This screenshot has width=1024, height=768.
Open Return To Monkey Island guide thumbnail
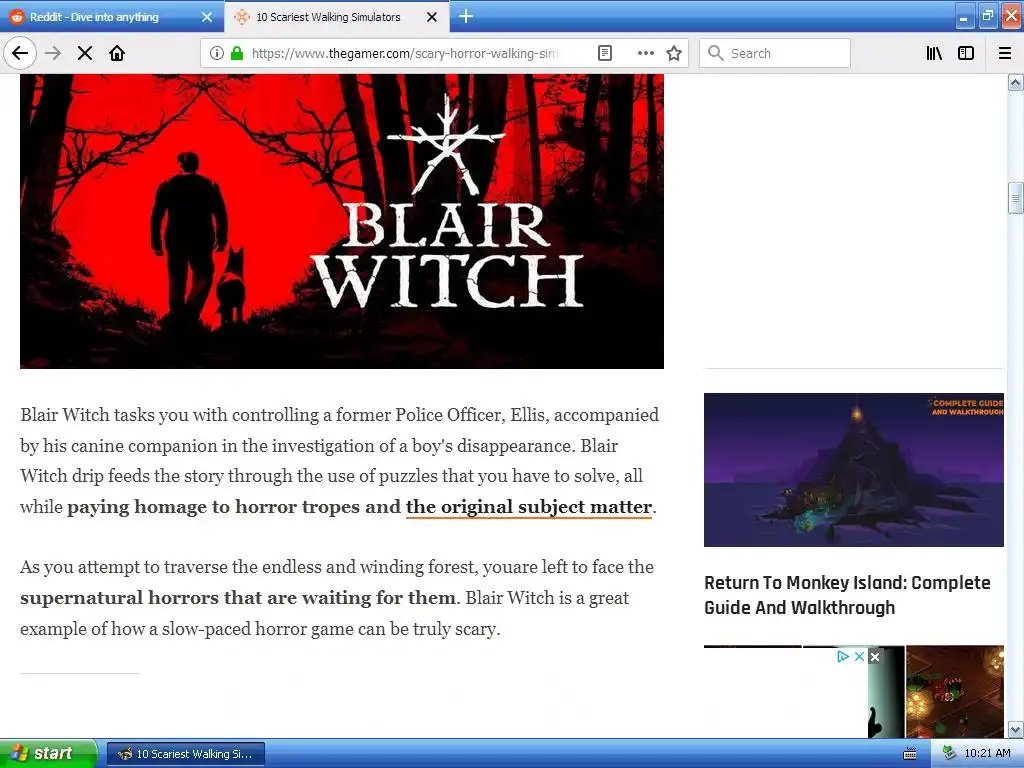pos(854,470)
